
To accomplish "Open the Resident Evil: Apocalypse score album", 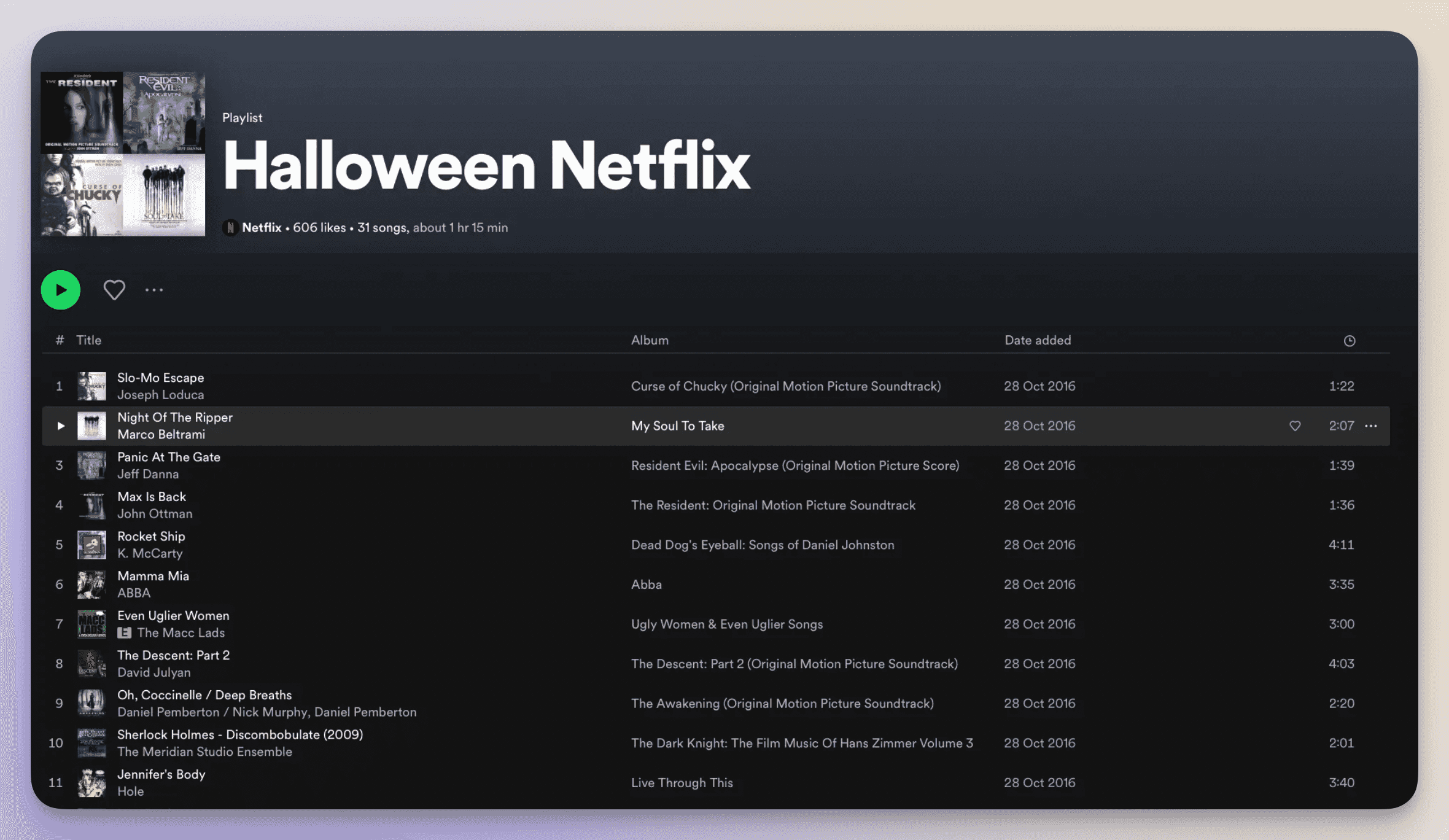I will (795, 465).
